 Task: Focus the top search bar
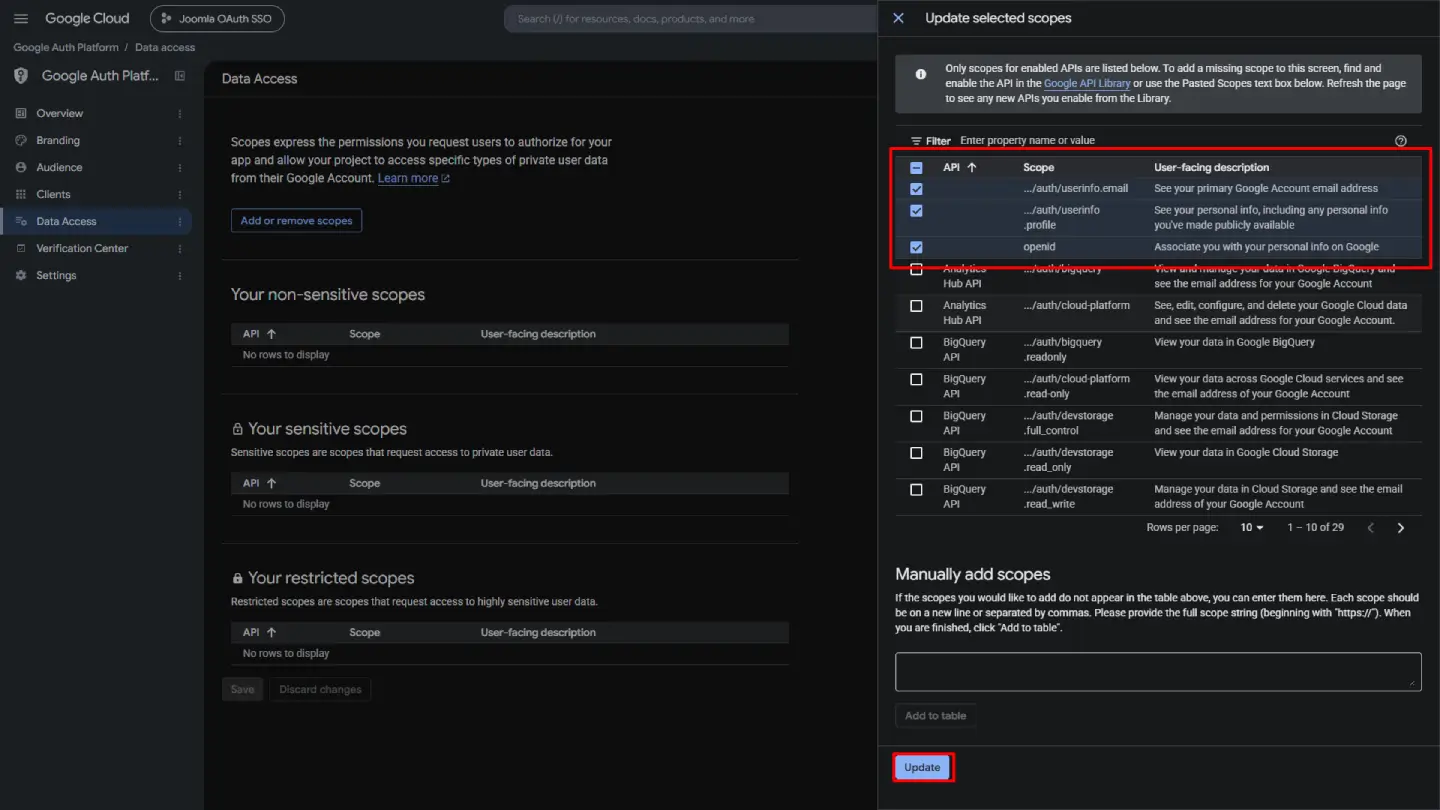(x=690, y=19)
